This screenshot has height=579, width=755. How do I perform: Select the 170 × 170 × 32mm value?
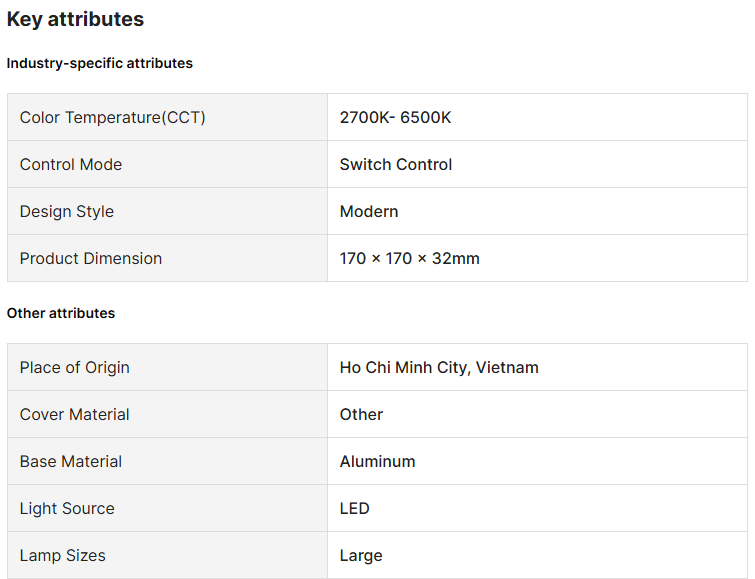pyautogui.click(x=409, y=259)
